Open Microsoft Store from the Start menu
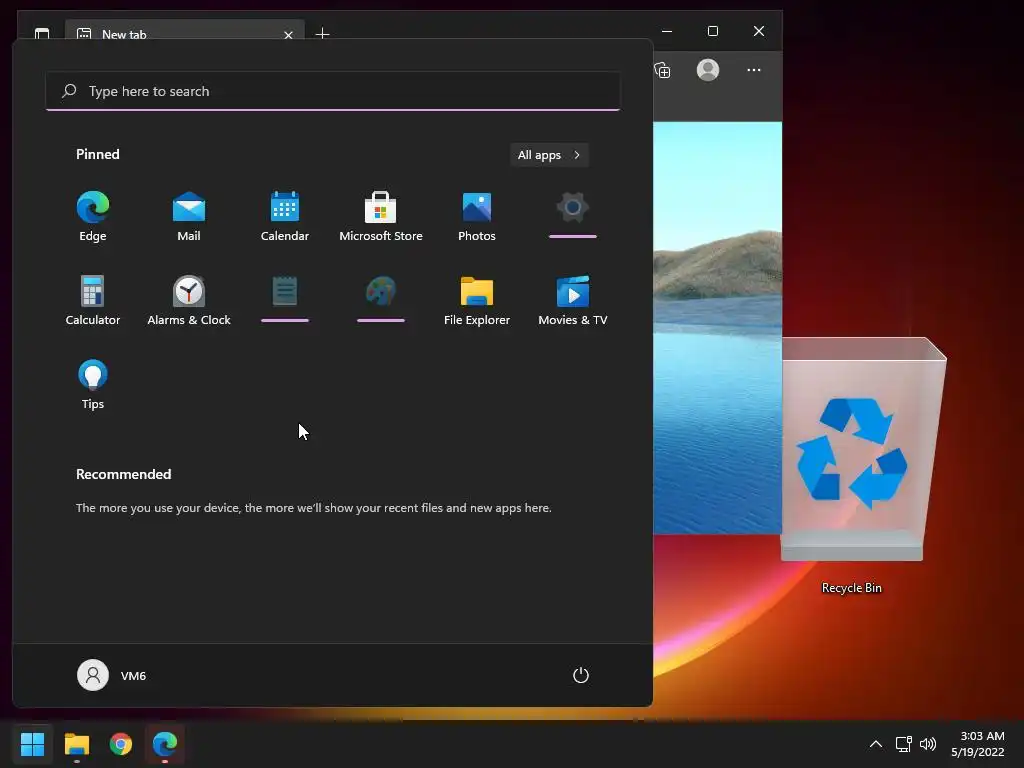Image resolution: width=1024 pixels, height=768 pixels. point(381,217)
